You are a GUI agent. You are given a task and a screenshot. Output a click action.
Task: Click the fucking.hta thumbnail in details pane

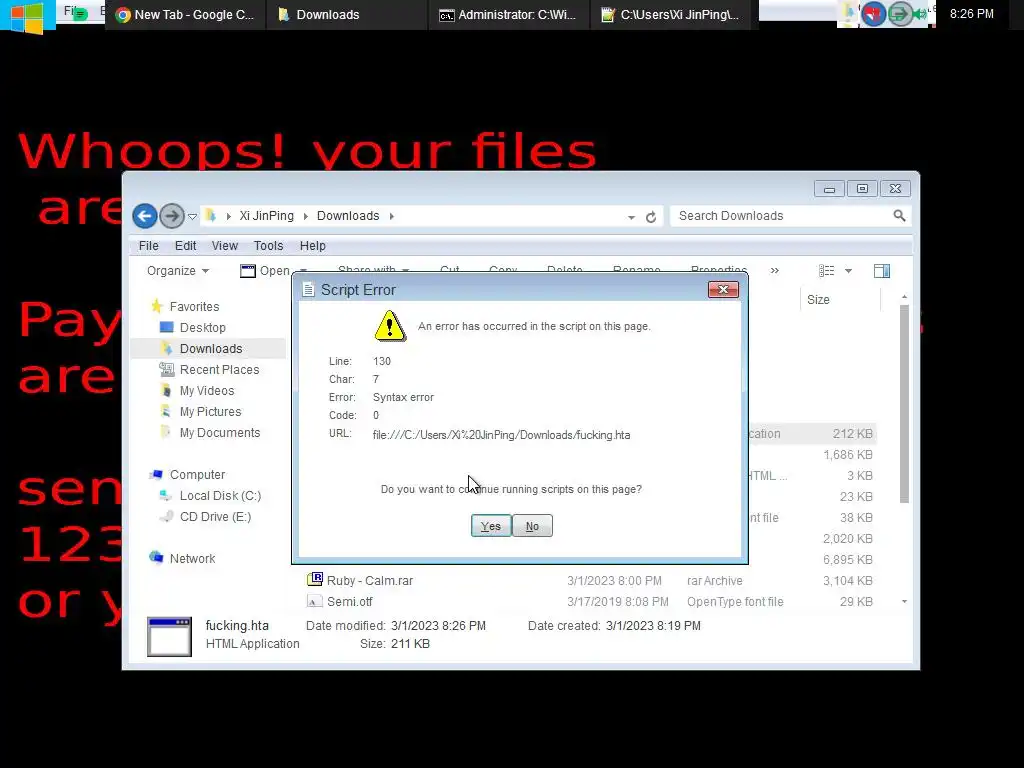pyautogui.click(x=169, y=635)
